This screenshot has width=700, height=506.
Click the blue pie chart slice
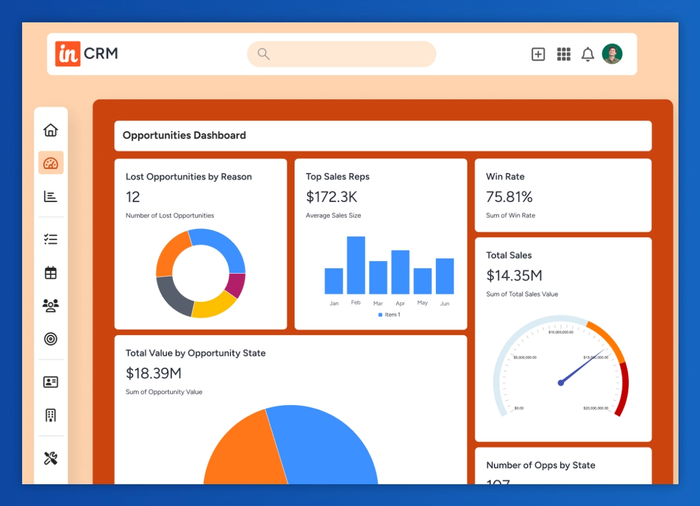(326, 444)
